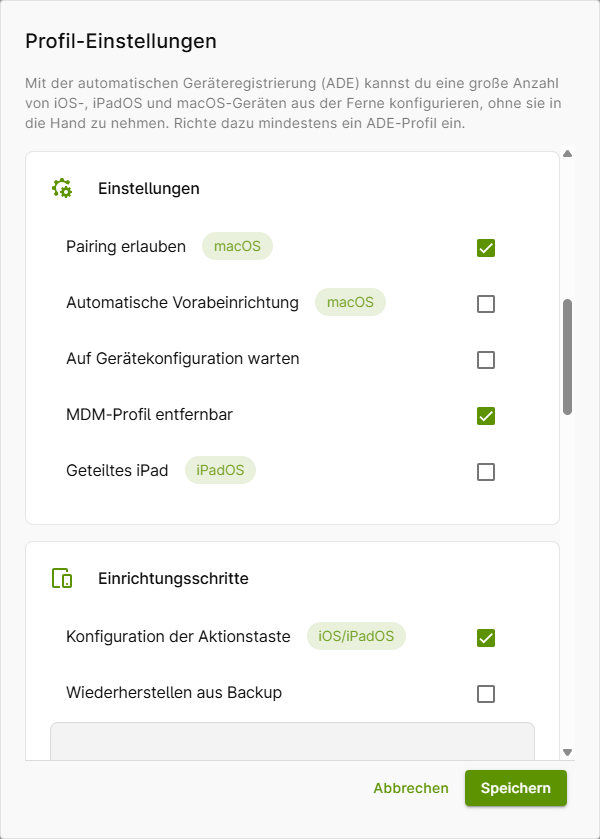Click the macOS badge next to Pairing erlauben
Viewport: 600px width, 839px height.
click(237, 246)
